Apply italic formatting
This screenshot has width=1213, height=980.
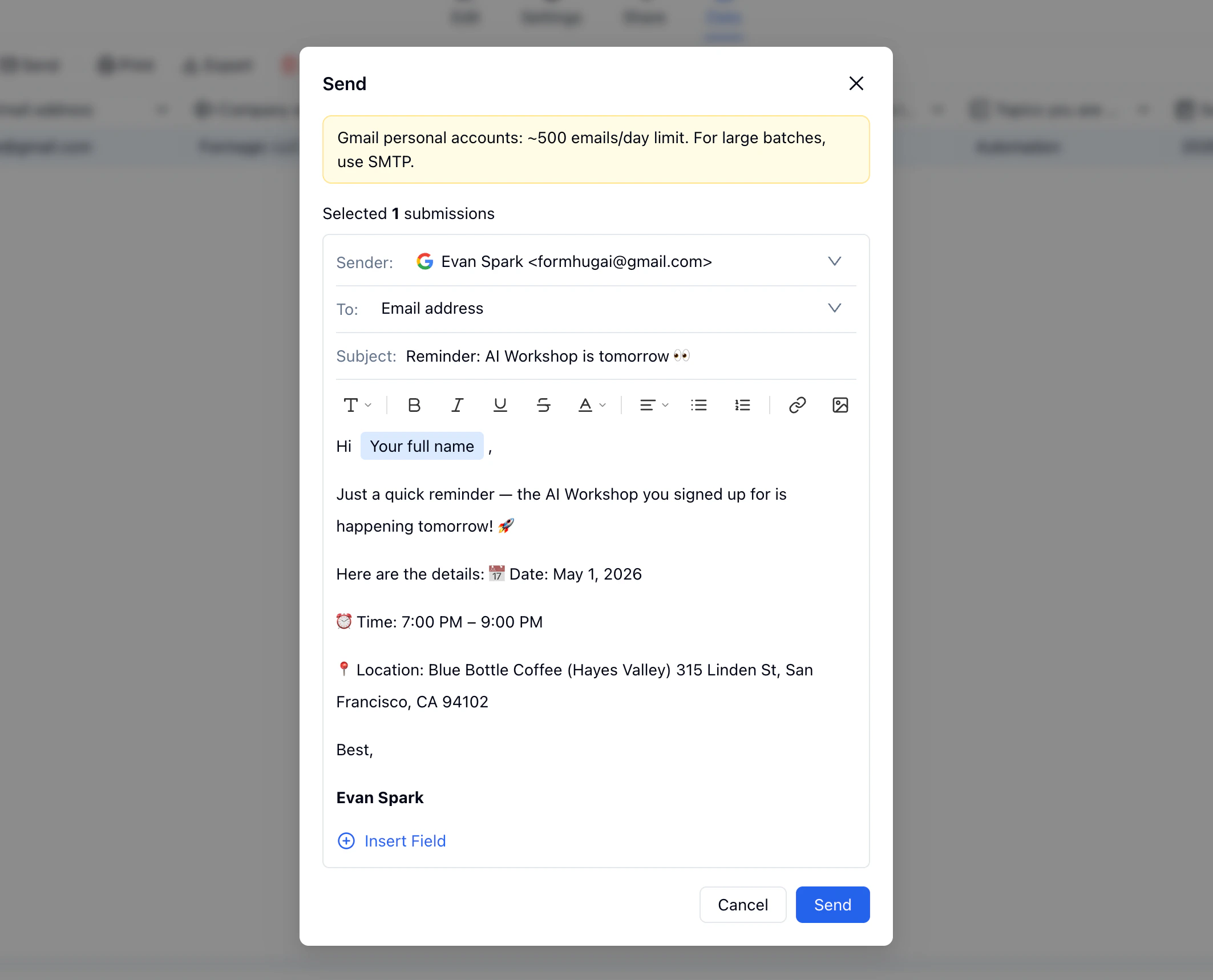[457, 405]
